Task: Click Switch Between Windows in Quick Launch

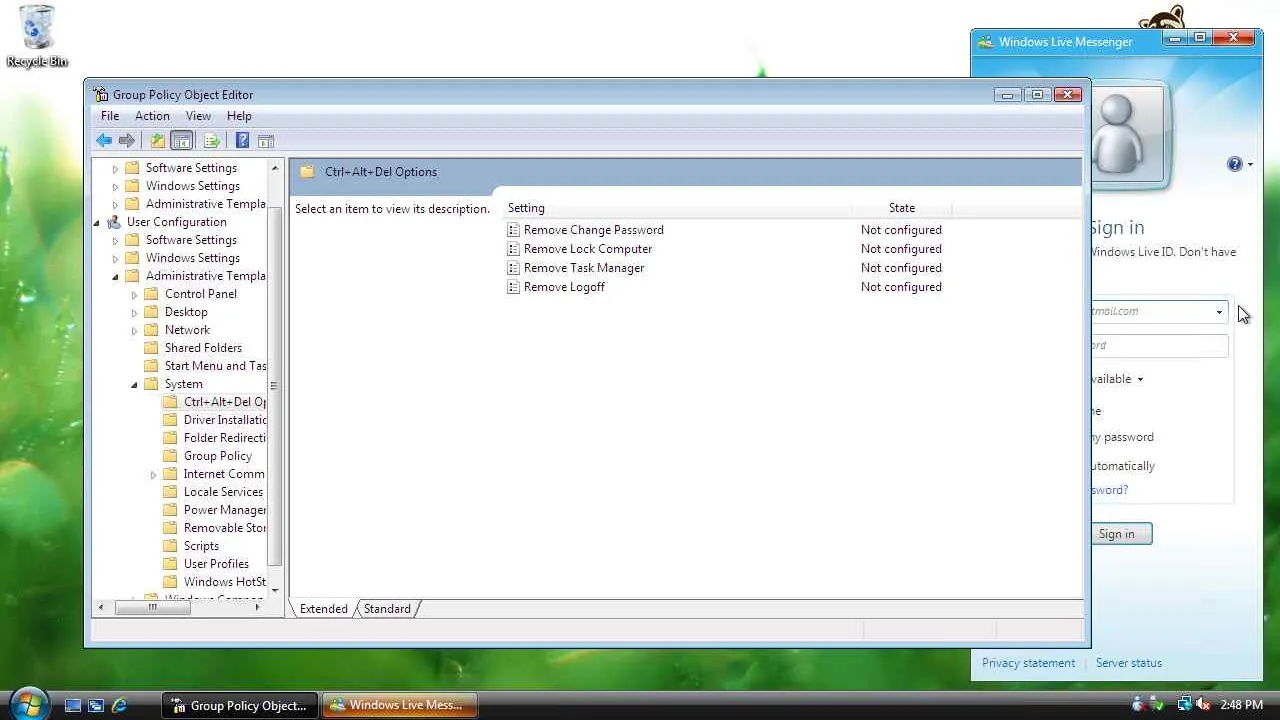Action: point(96,705)
